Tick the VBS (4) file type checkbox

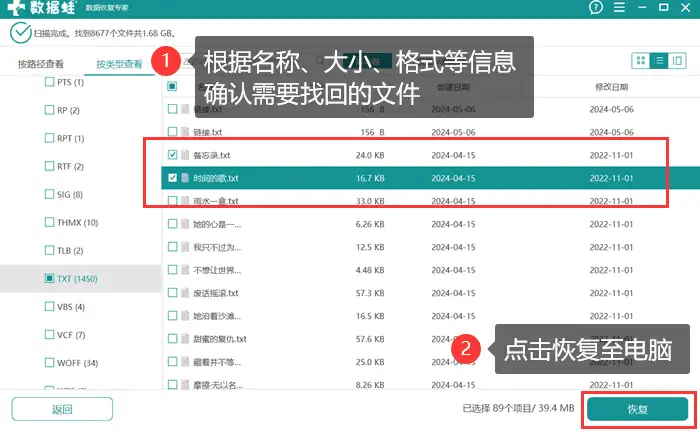click(50, 306)
